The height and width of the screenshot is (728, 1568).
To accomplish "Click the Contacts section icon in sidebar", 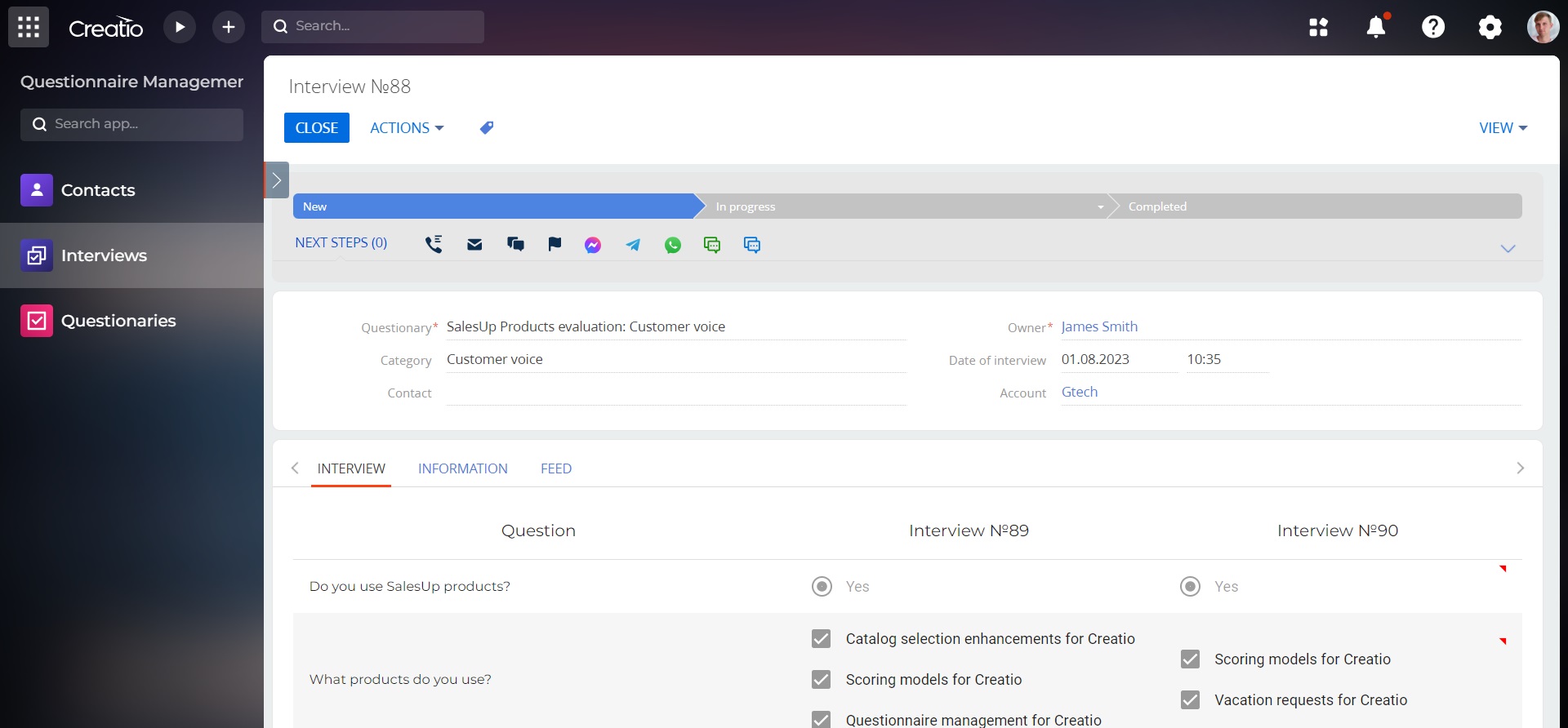I will pyautogui.click(x=37, y=190).
